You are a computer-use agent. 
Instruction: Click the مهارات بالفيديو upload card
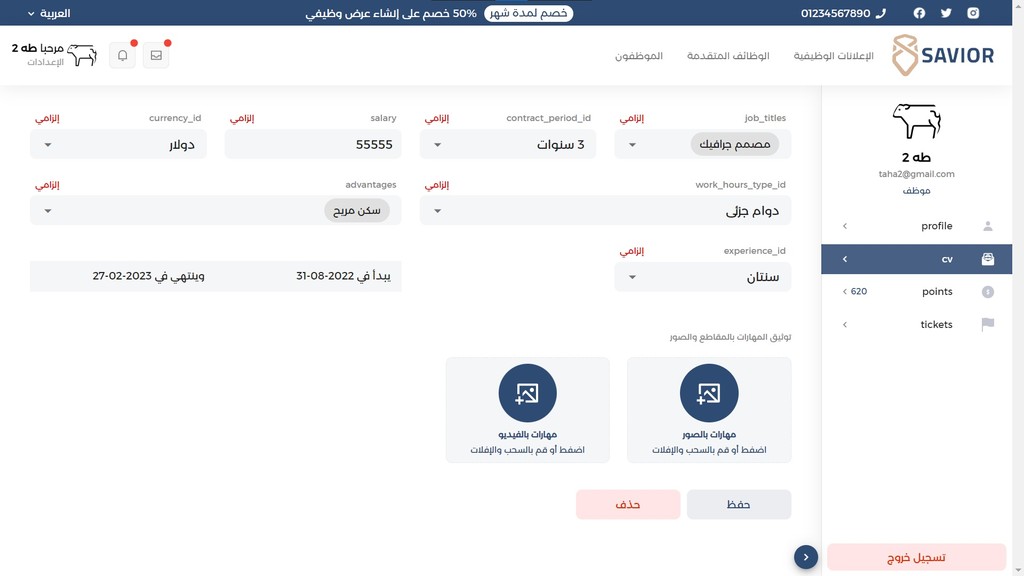[527, 410]
